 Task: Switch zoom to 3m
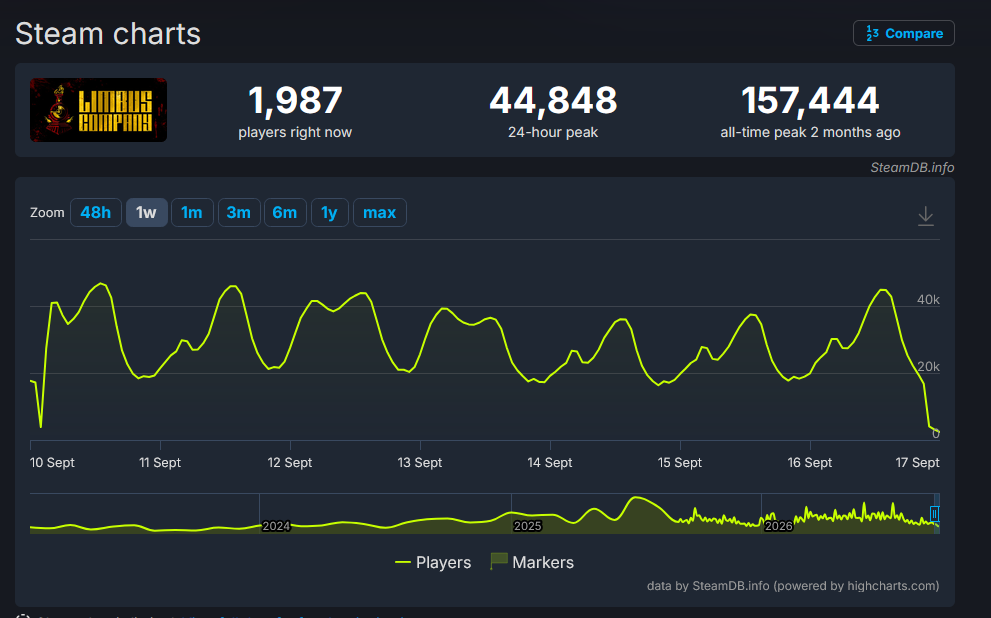point(239,212)
